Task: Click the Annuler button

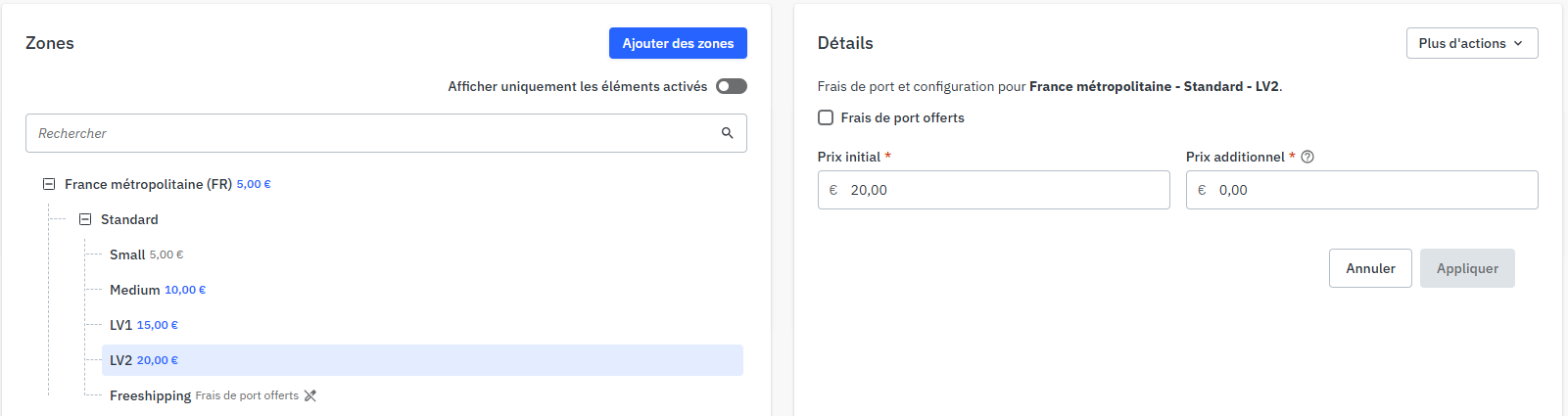Action: [x=1370, y=268]
